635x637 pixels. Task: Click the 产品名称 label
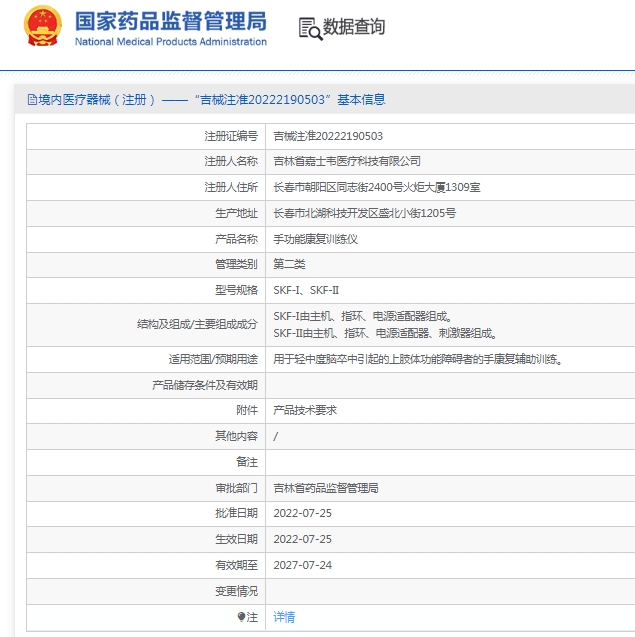pyautogui.click(x=236, y=239)
